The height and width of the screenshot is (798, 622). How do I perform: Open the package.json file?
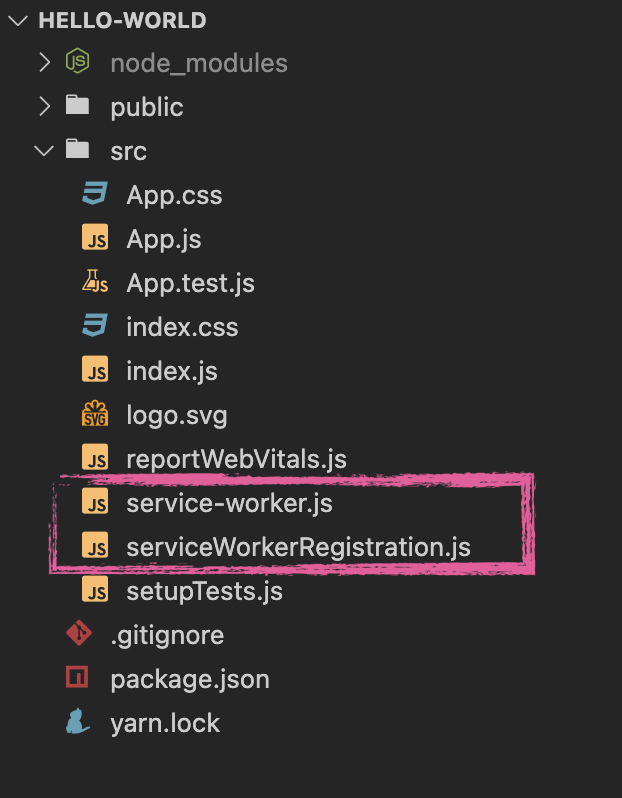(x=190, y=679)
